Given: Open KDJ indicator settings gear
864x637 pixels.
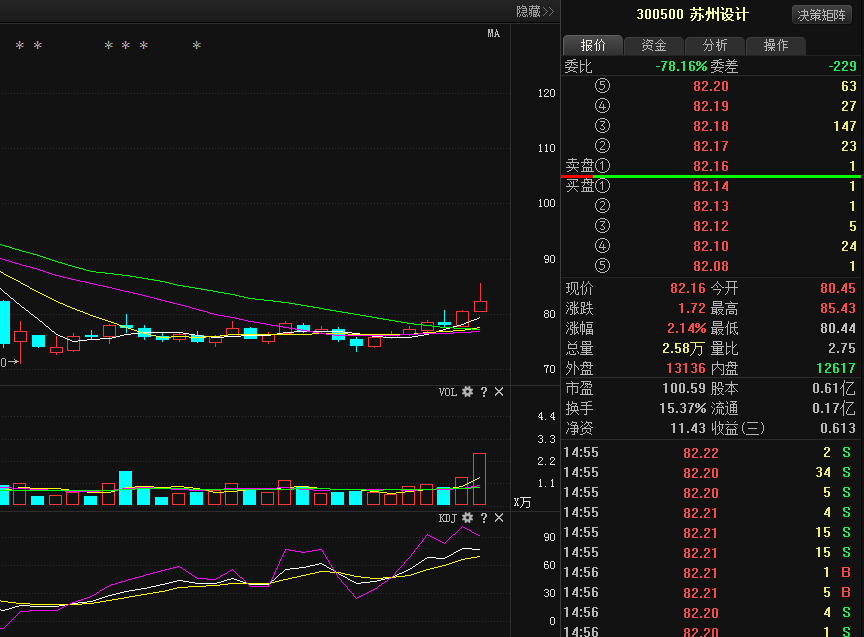Looking at the screenshot, I should [x=467, y=518].
